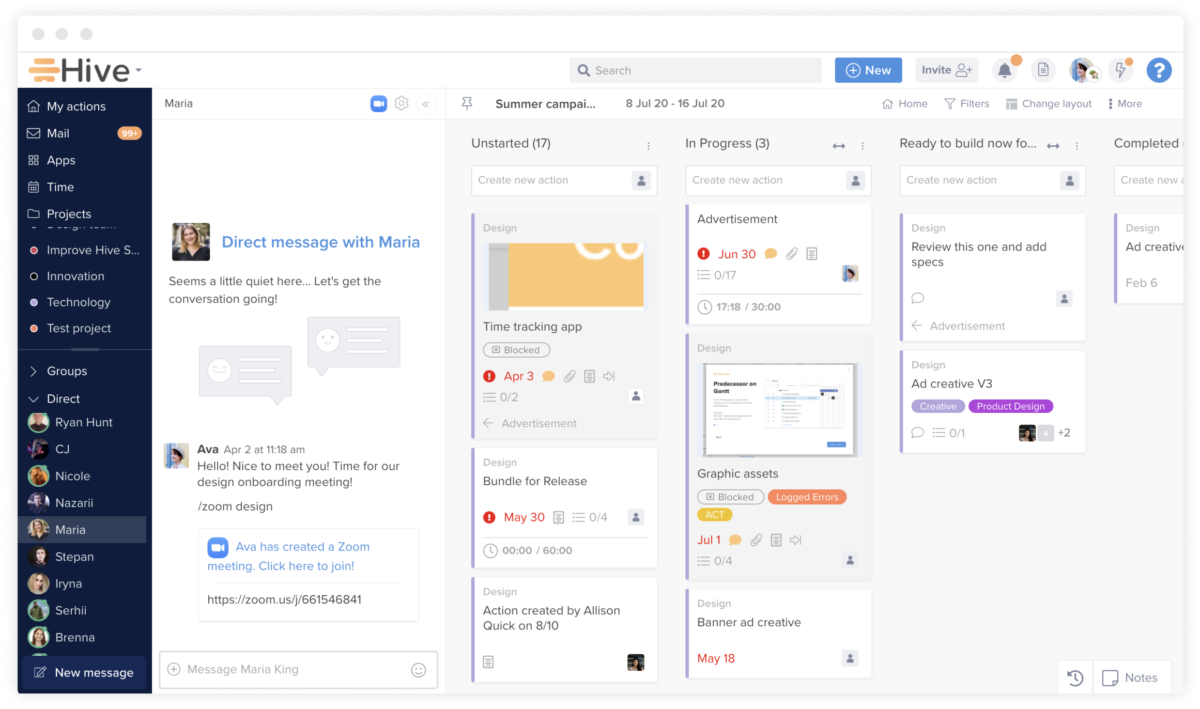Open the Mail section in the sidebar
Viewport: 1200px width, 709px height.
click(60, 133)
